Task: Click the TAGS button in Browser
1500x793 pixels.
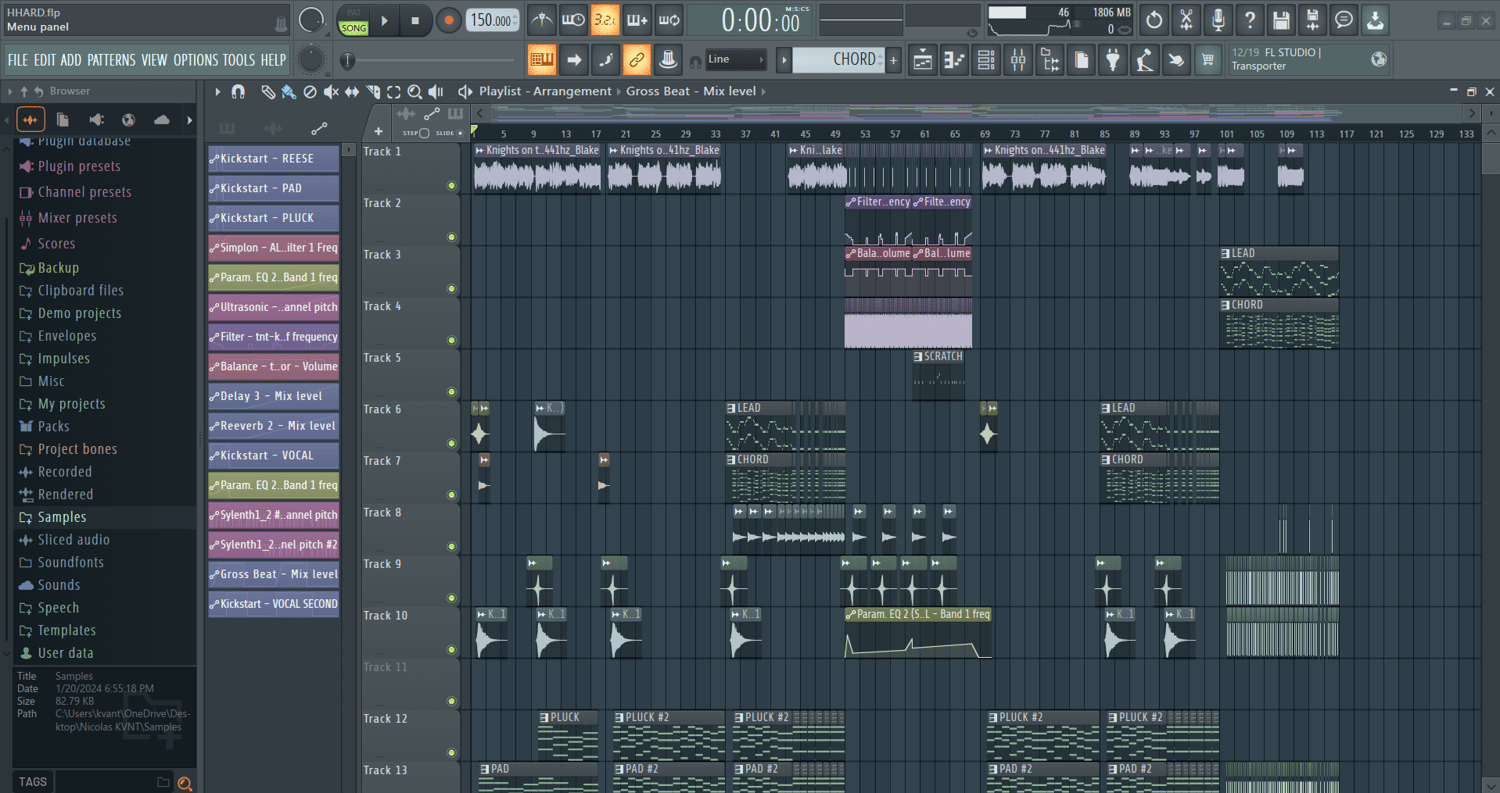Action: [x=32, y=782]
